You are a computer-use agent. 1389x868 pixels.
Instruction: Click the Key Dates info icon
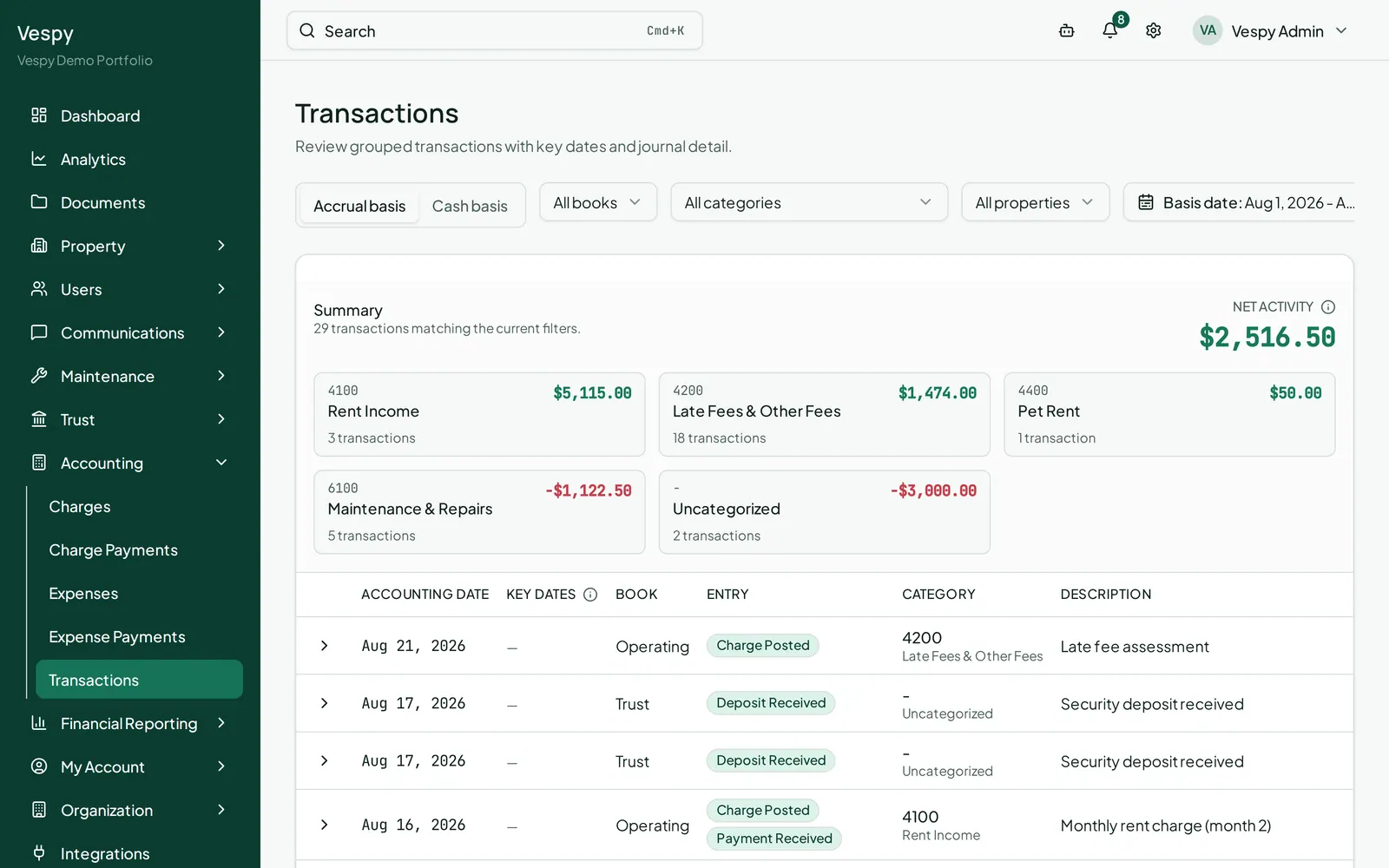(x=590, y=595)
